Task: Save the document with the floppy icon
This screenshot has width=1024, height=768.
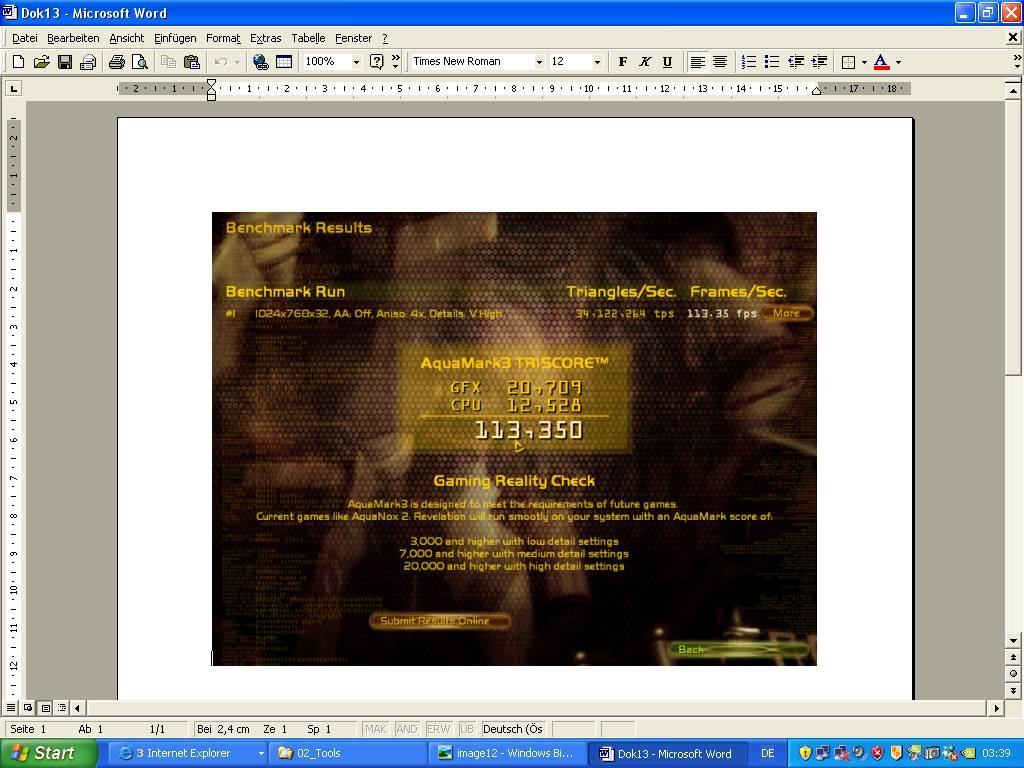Action: coord(65,62)
